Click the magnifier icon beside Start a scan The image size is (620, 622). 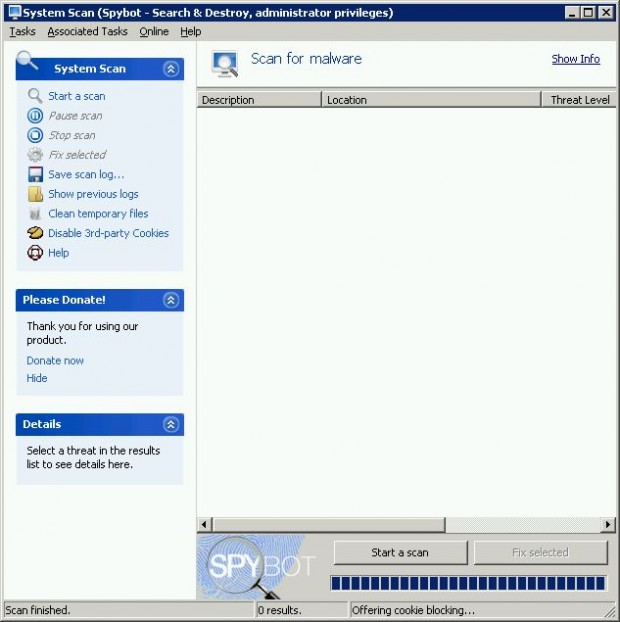coord(35,96)
